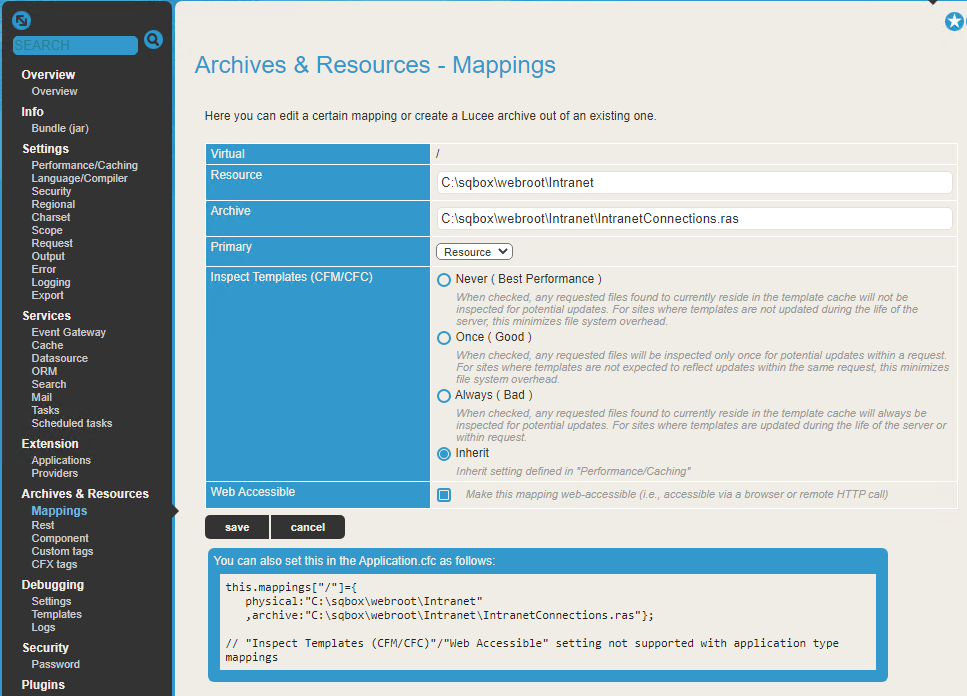Open Security under Settings
The image size is (967, 696).
(51, 191)
